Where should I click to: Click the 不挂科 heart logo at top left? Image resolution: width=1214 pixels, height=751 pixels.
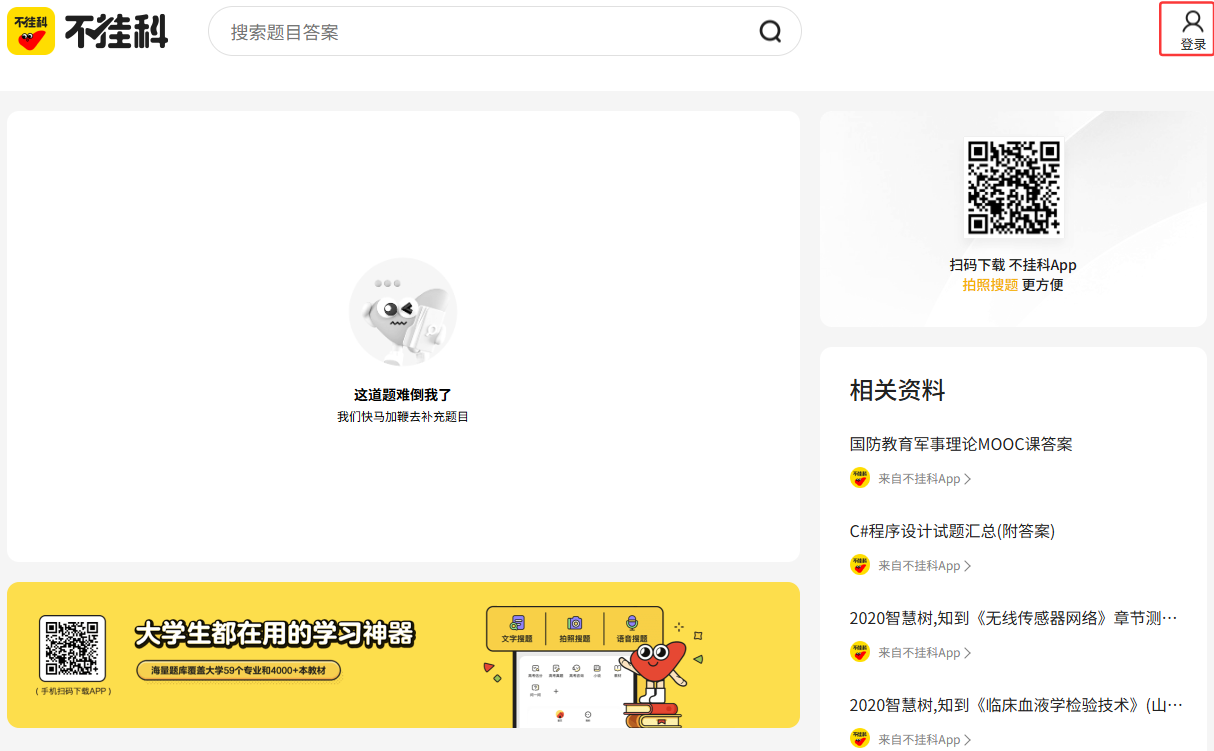[31, 31]
